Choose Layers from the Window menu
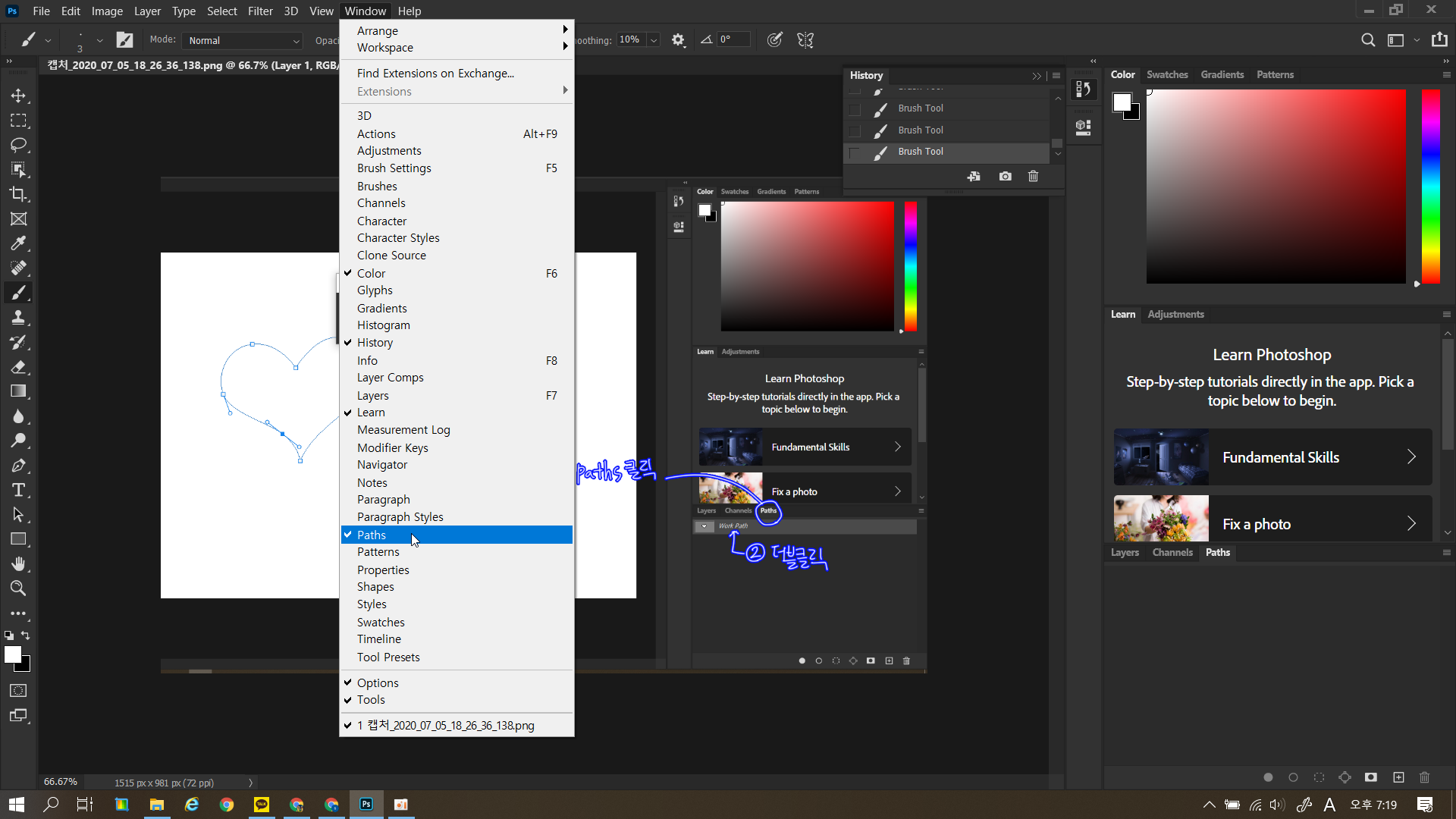1456x819 pixels. [372, 396]
